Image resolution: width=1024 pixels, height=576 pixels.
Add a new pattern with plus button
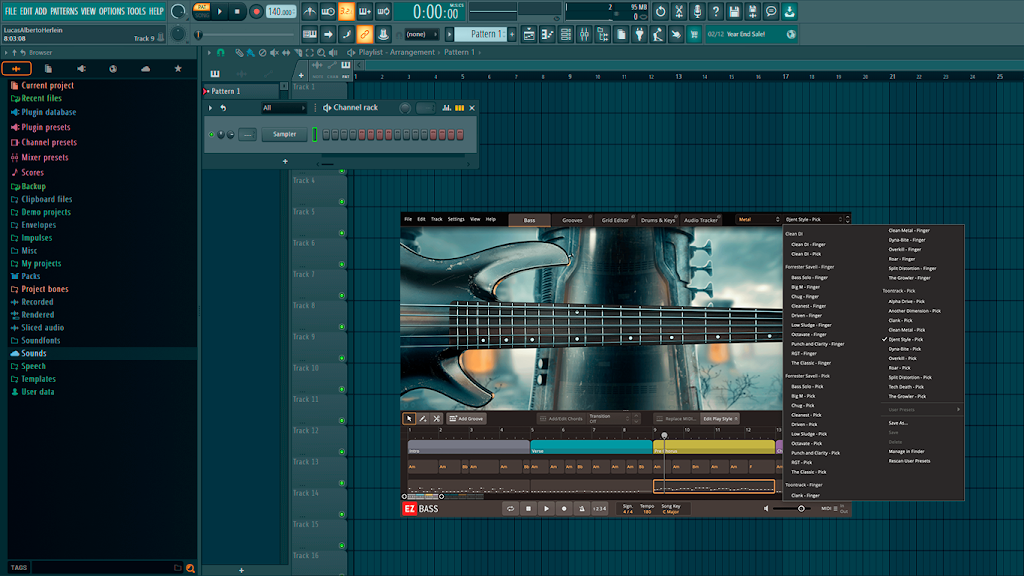click(512, 34)
